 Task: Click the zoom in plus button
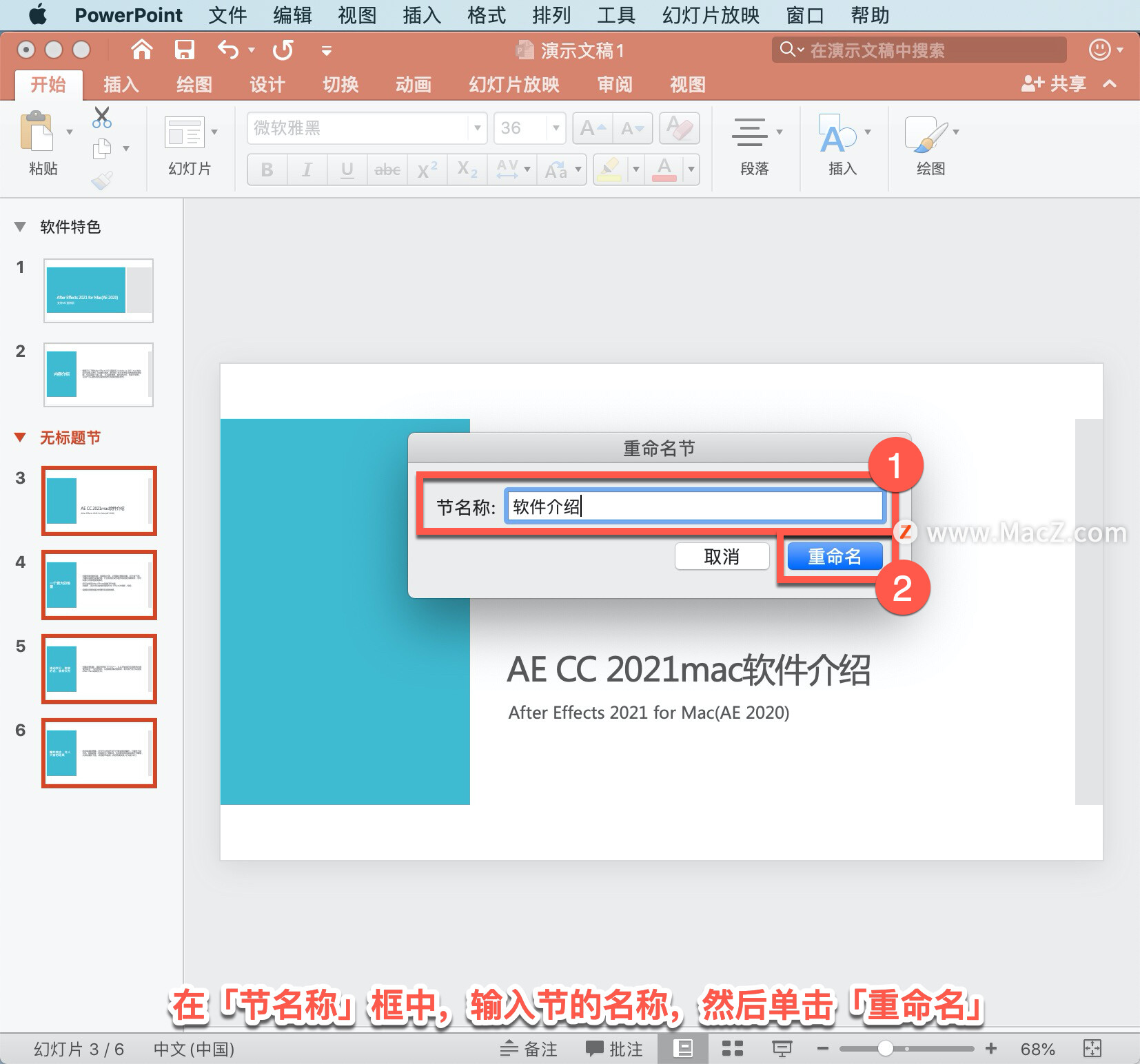click(991, 1049)
